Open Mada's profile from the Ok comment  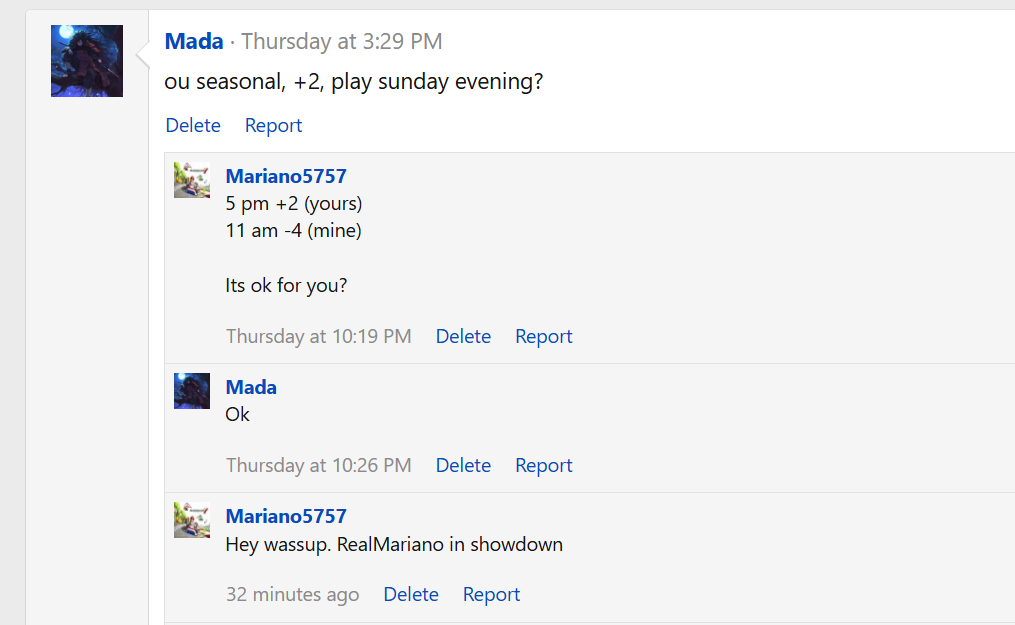pyautogui.click(x=251, y=387)
